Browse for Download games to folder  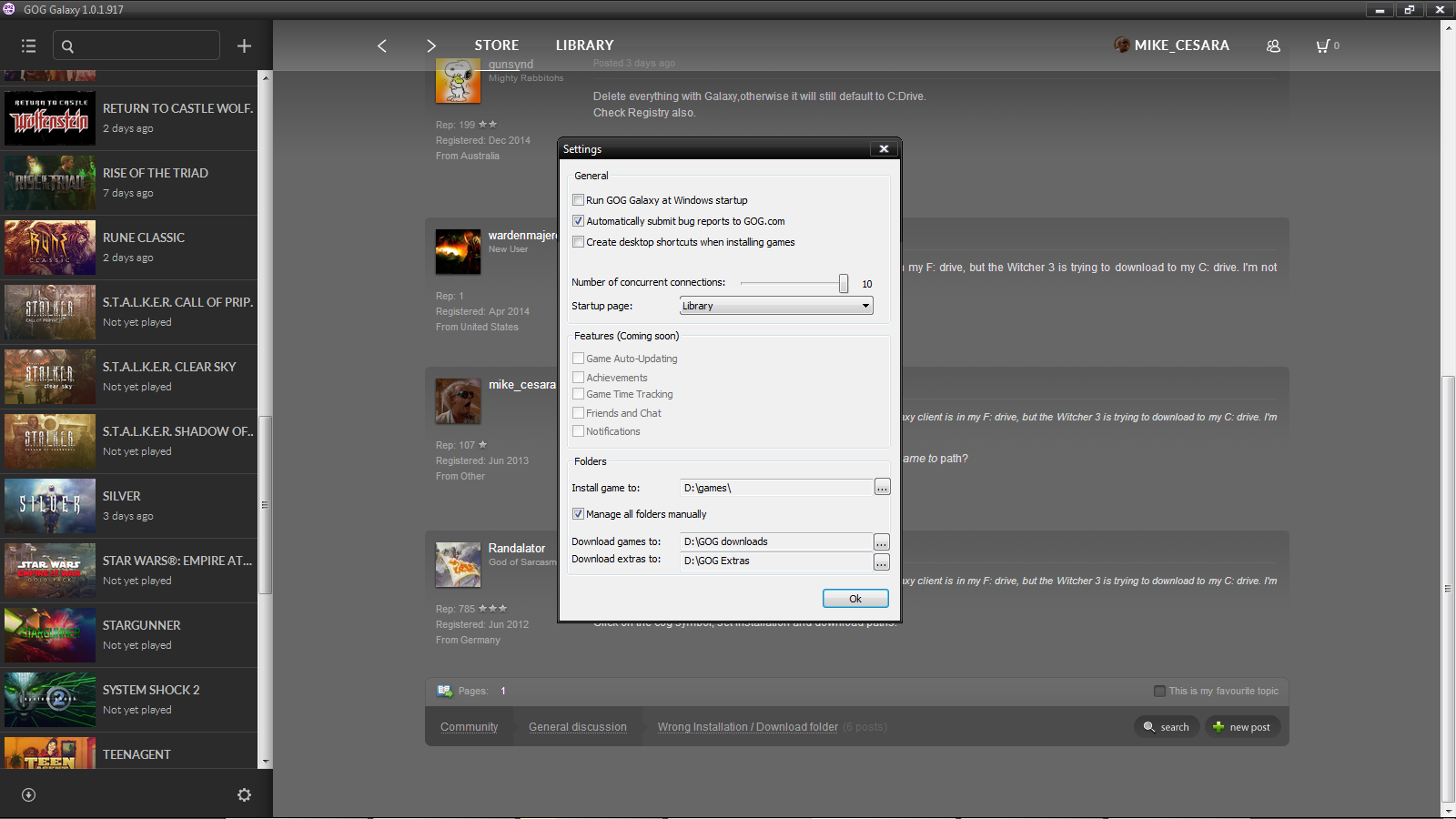[x=882, y=541]
